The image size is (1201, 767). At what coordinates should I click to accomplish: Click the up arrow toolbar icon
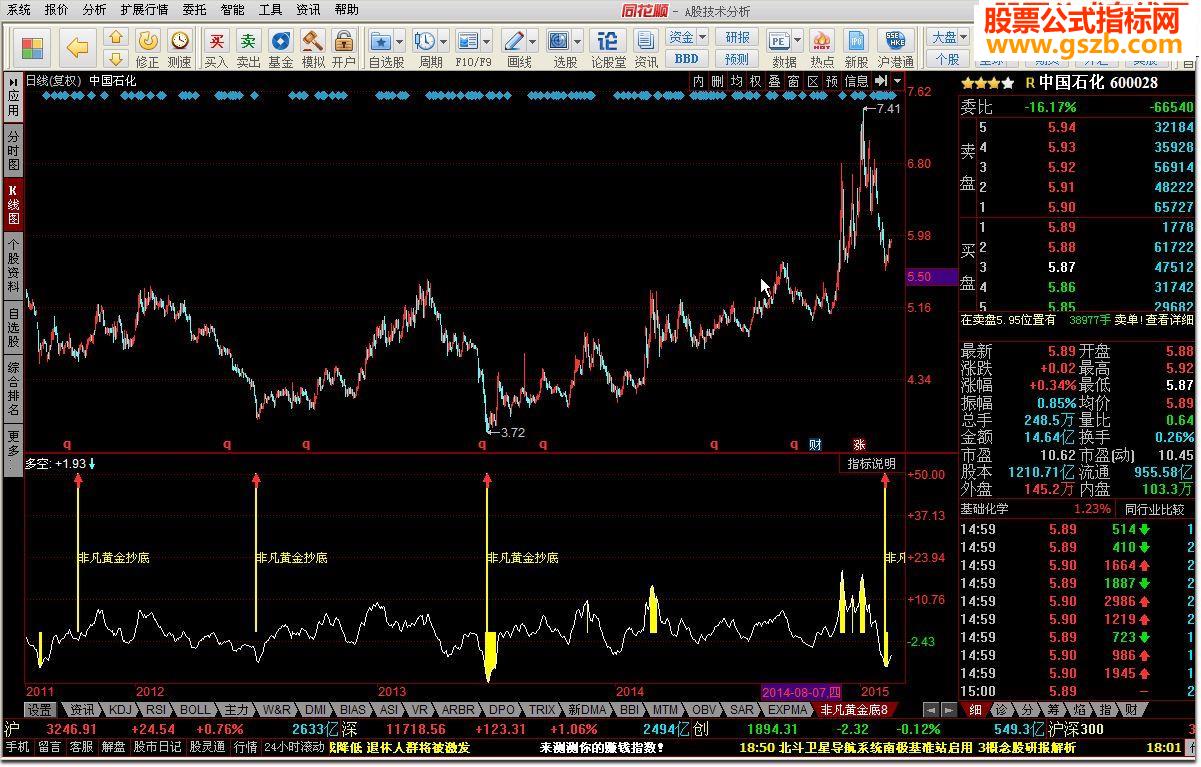116,37
